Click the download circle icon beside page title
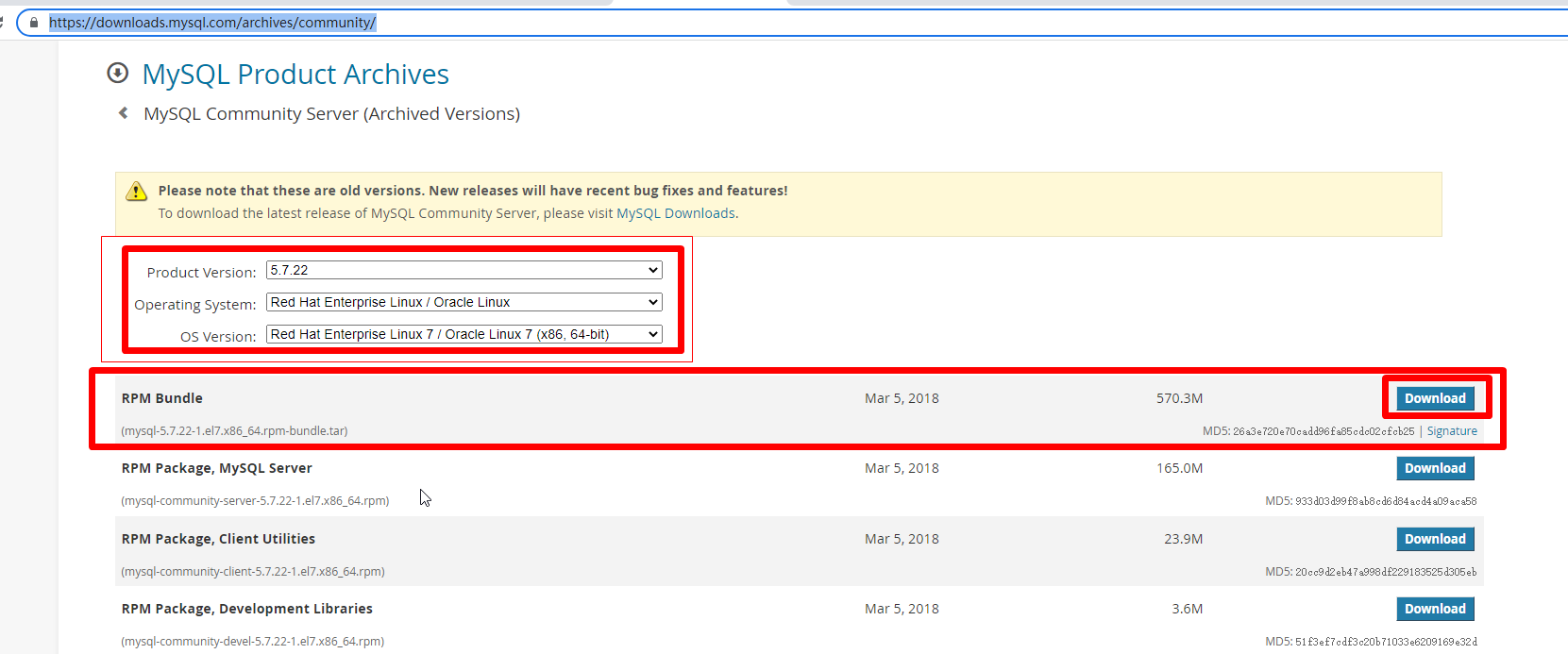 [x=118, y=73]
